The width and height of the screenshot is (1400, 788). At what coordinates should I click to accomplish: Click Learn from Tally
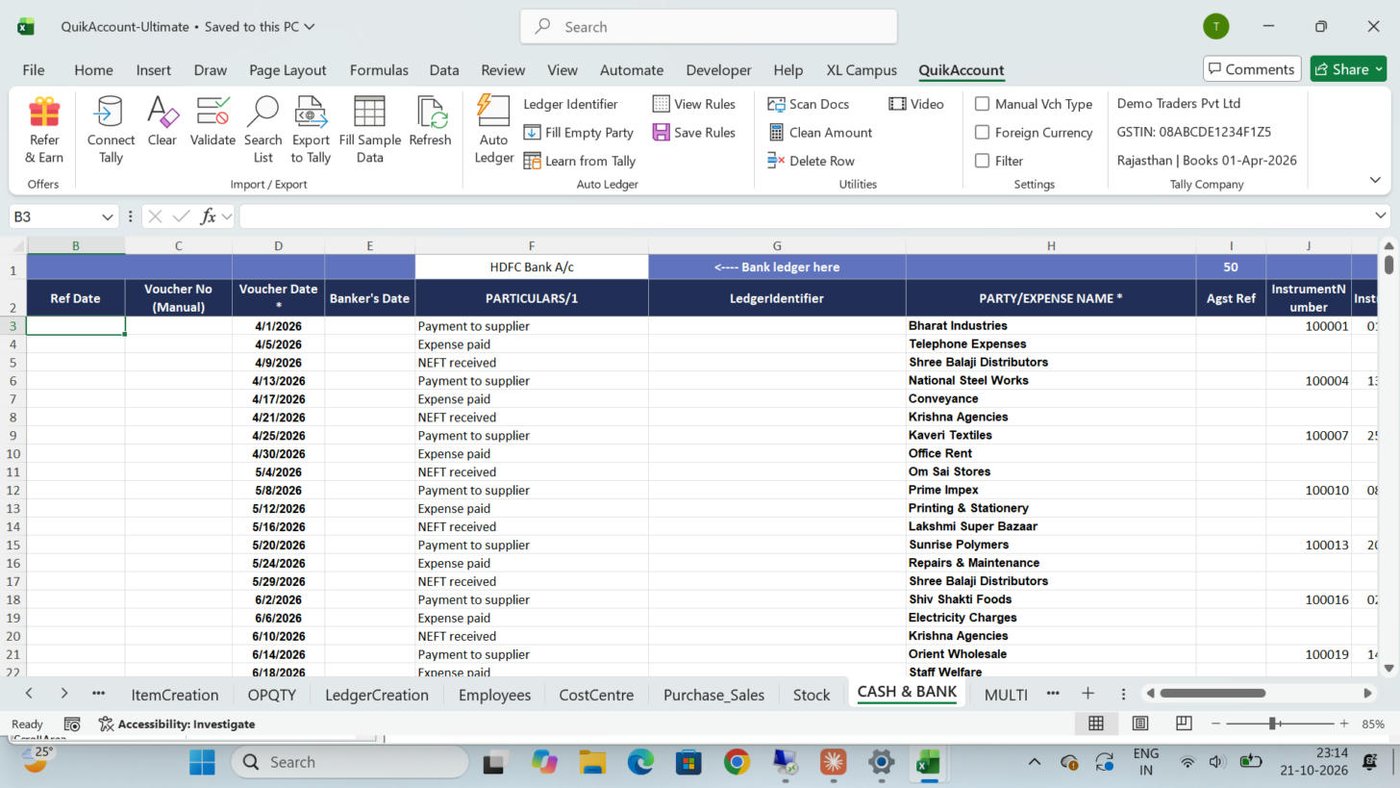(x=579, y=161)
